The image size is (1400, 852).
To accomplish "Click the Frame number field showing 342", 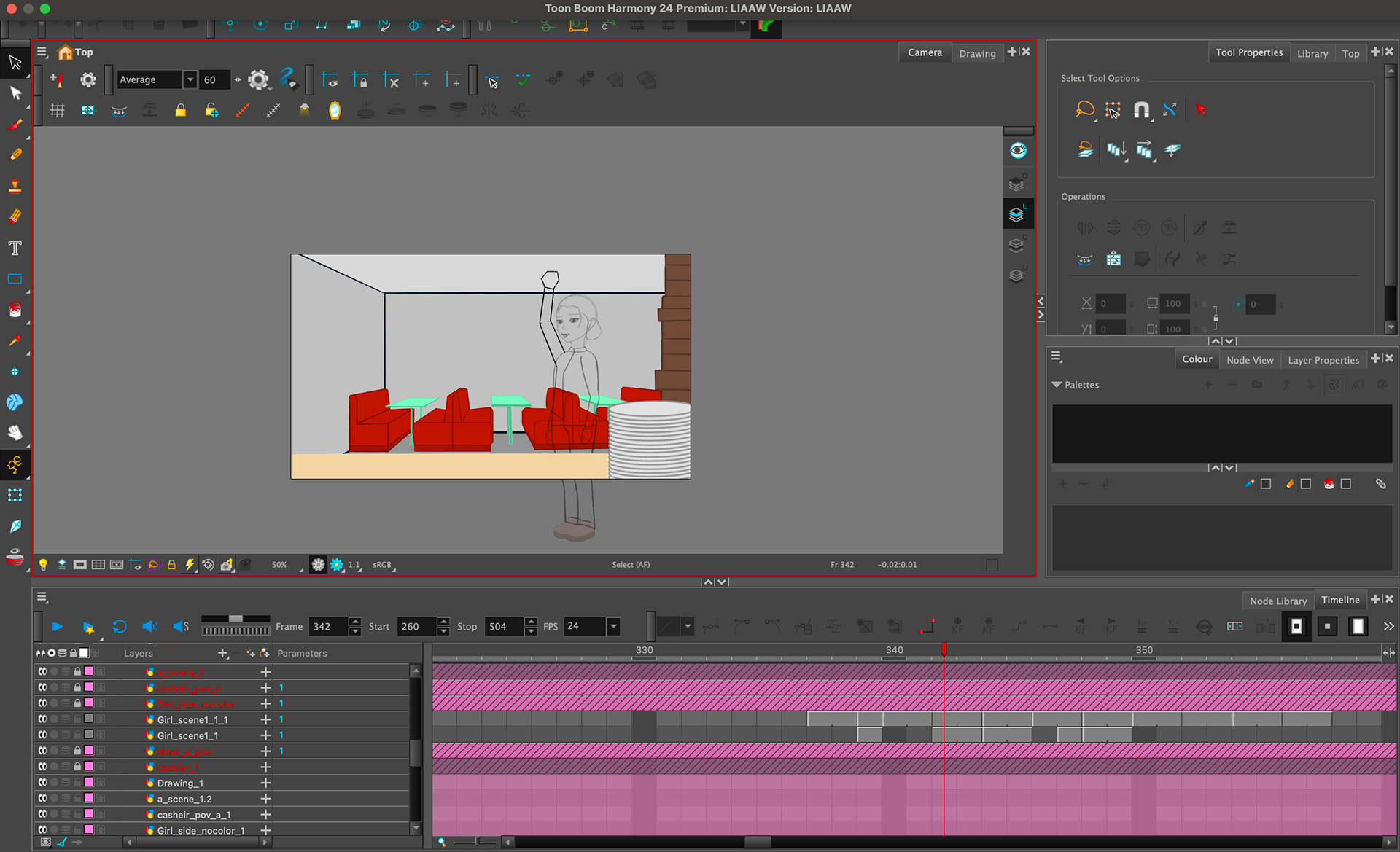I will click(329, 626).
